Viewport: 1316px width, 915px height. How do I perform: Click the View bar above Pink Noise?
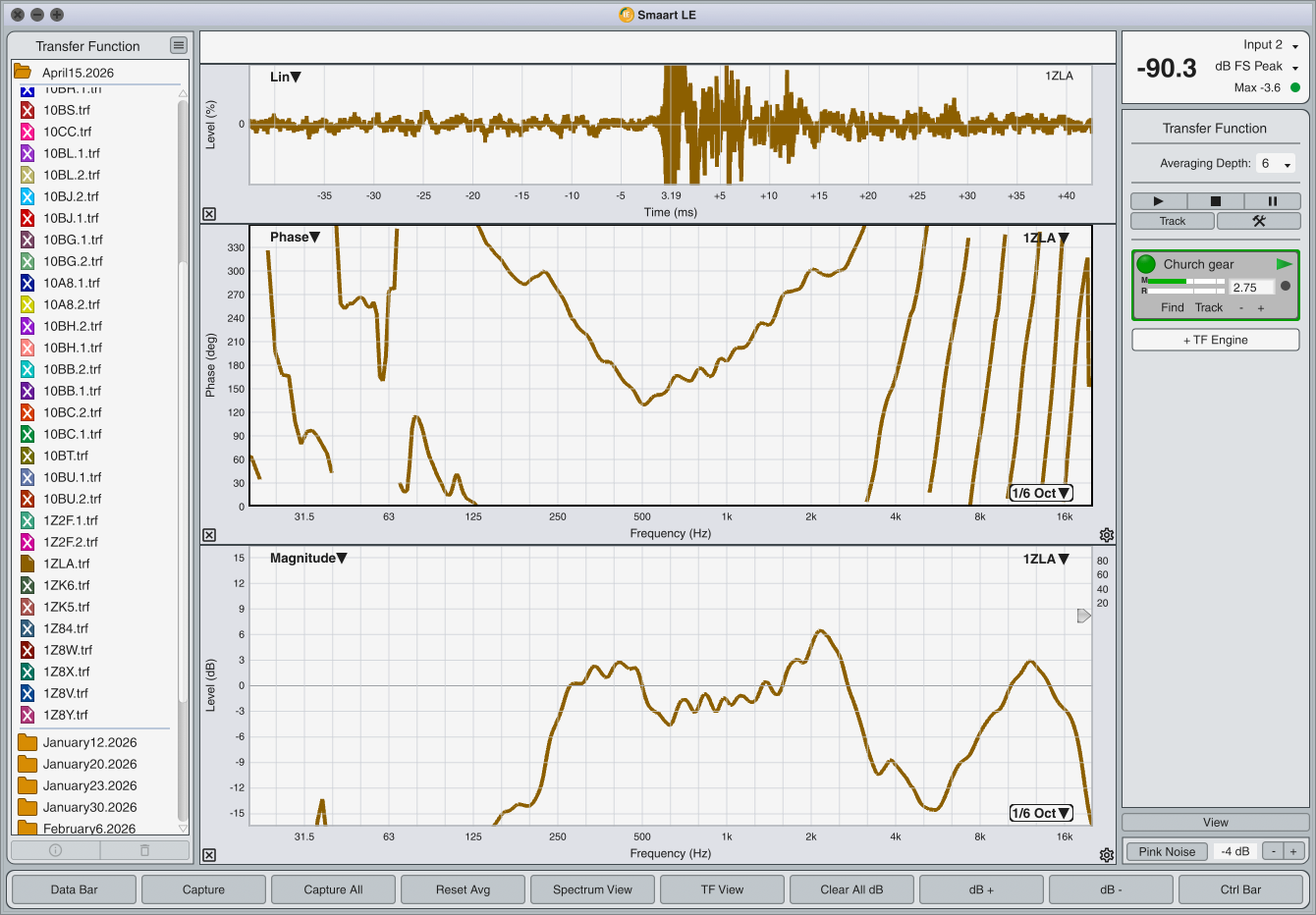point(1216,823)
